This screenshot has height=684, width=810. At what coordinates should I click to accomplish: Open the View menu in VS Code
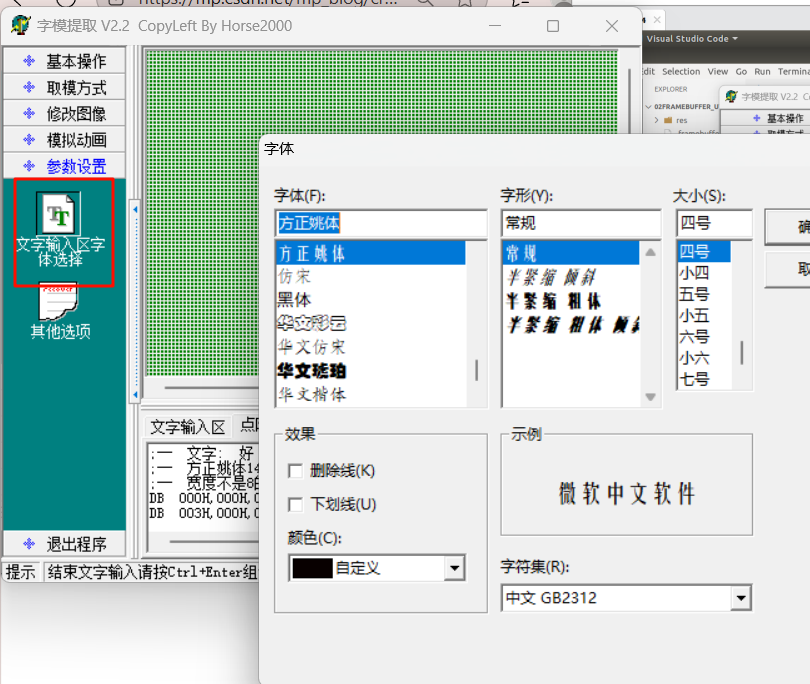tap(716, 71)
